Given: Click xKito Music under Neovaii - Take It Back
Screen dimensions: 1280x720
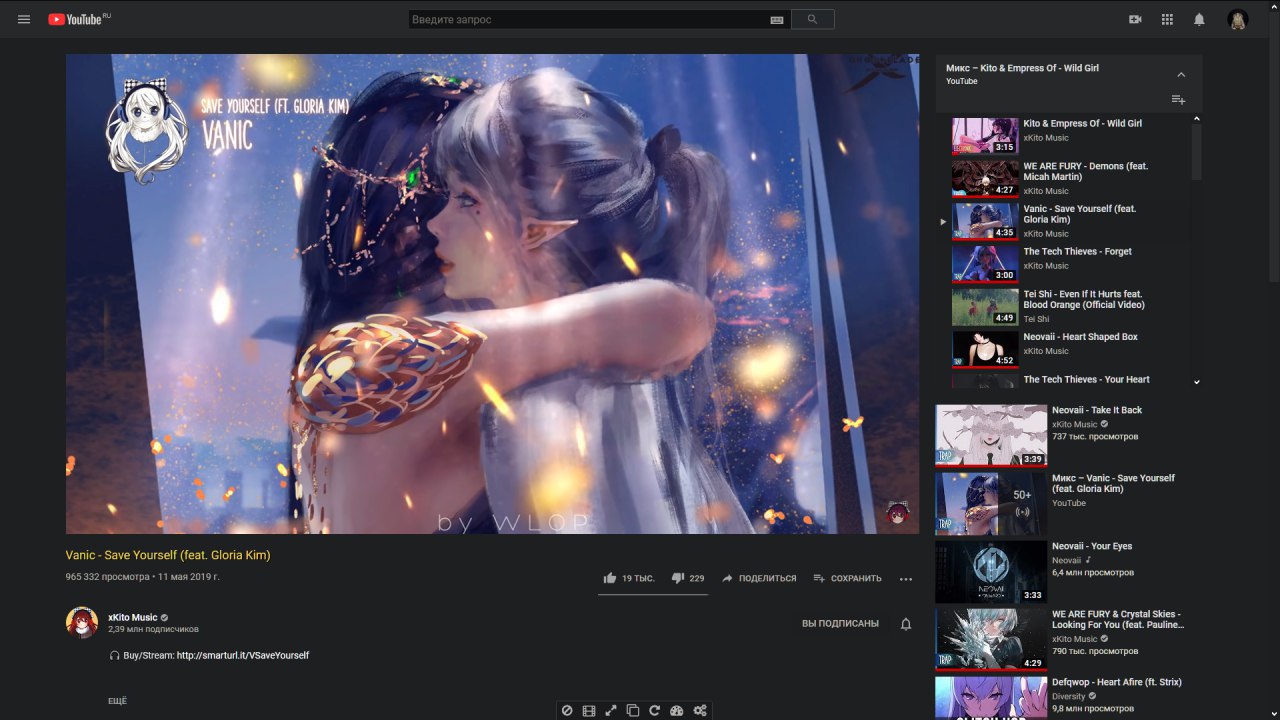Looking at the screenshot, I should click(1075, 424).
